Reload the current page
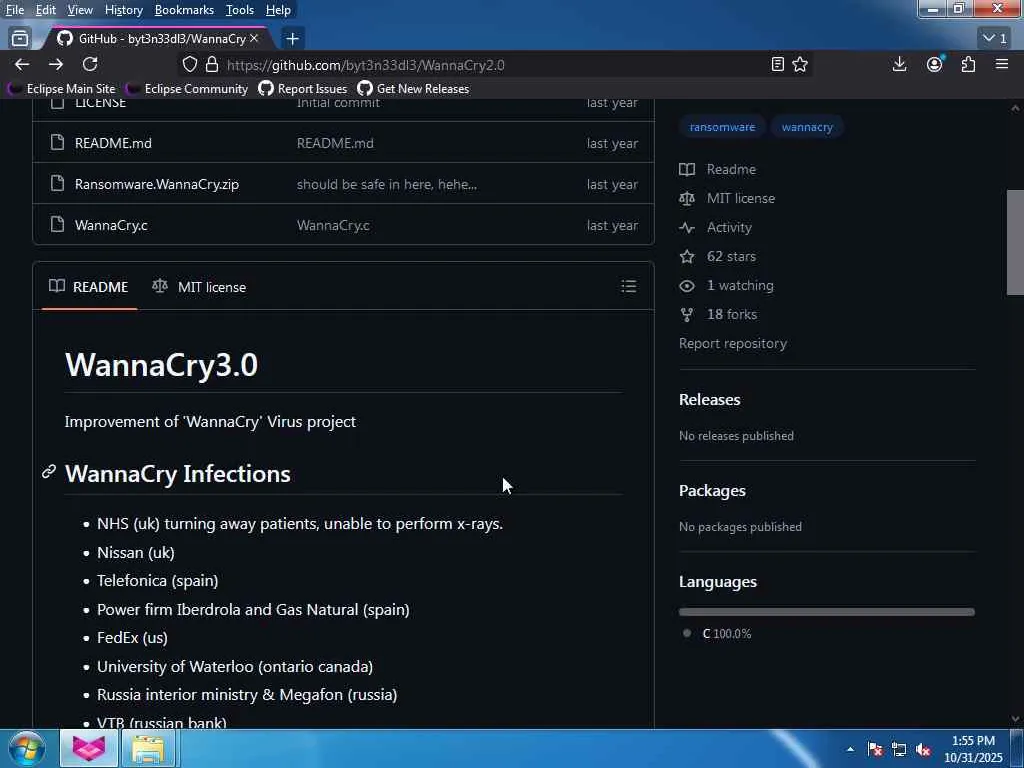Viewport: 1024px width, 768px height. pyautogui.click(x=90, y=64)
